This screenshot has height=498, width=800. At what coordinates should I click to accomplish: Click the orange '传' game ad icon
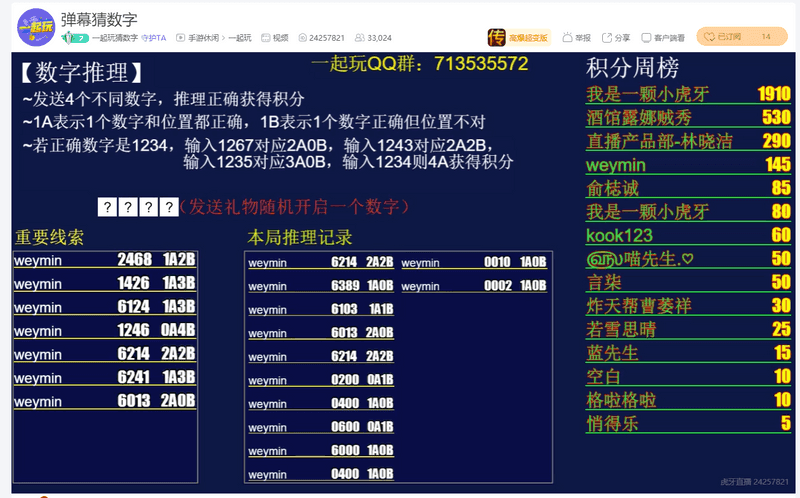496,37
